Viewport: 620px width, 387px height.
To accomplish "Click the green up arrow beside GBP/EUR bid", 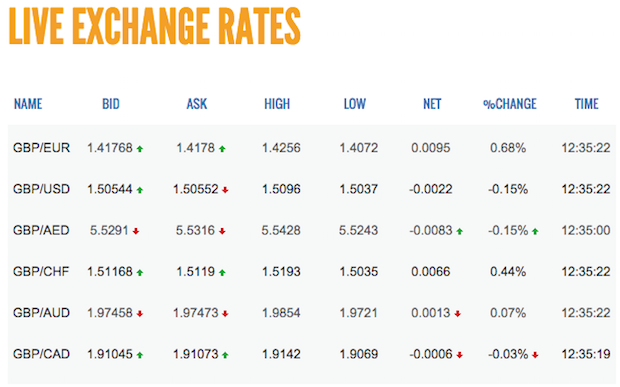I will click(x=140, y=149).
